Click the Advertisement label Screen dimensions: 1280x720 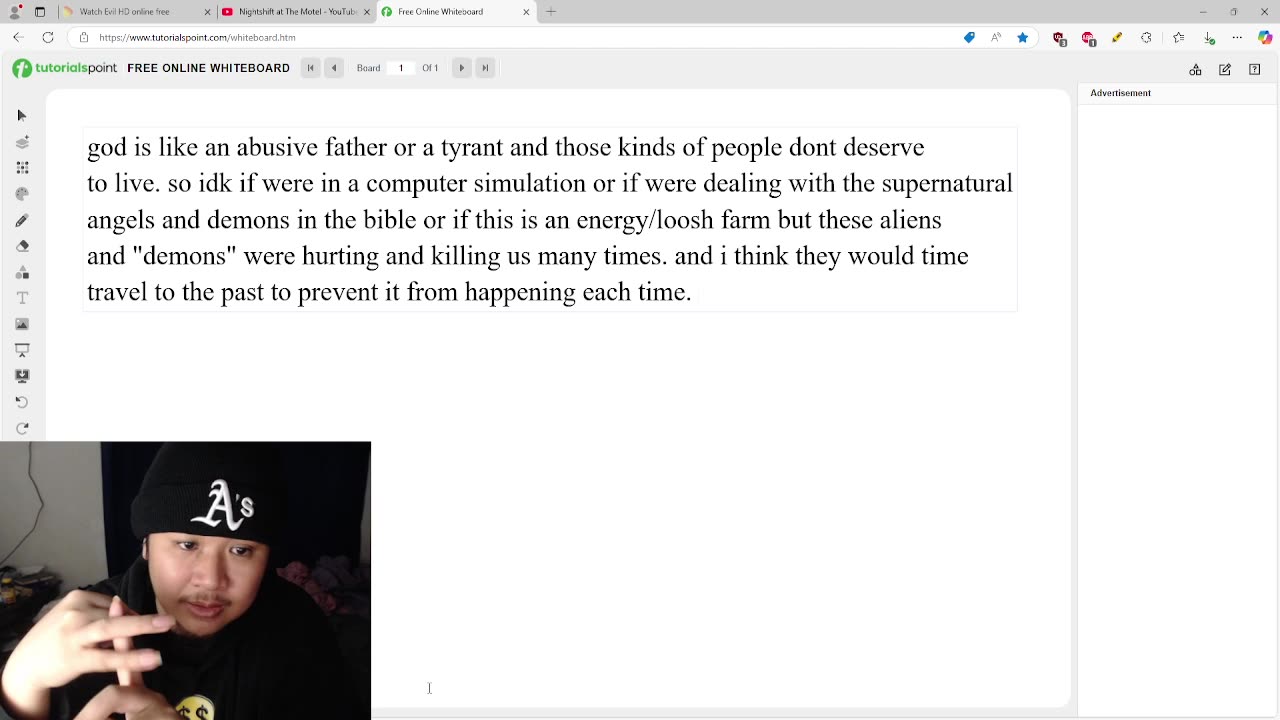click(x=1120, y=93)
